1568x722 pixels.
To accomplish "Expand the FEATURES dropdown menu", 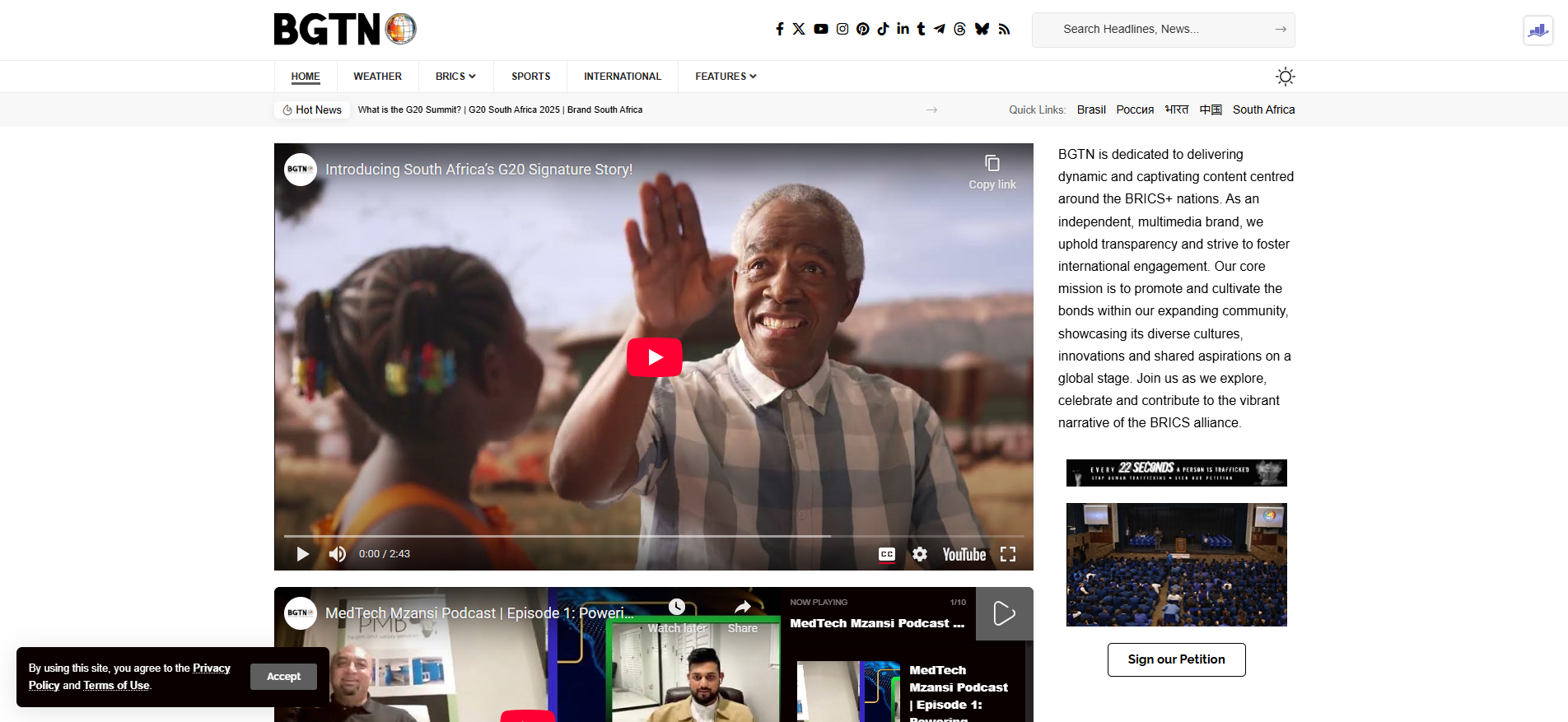I will coord(725,77).
